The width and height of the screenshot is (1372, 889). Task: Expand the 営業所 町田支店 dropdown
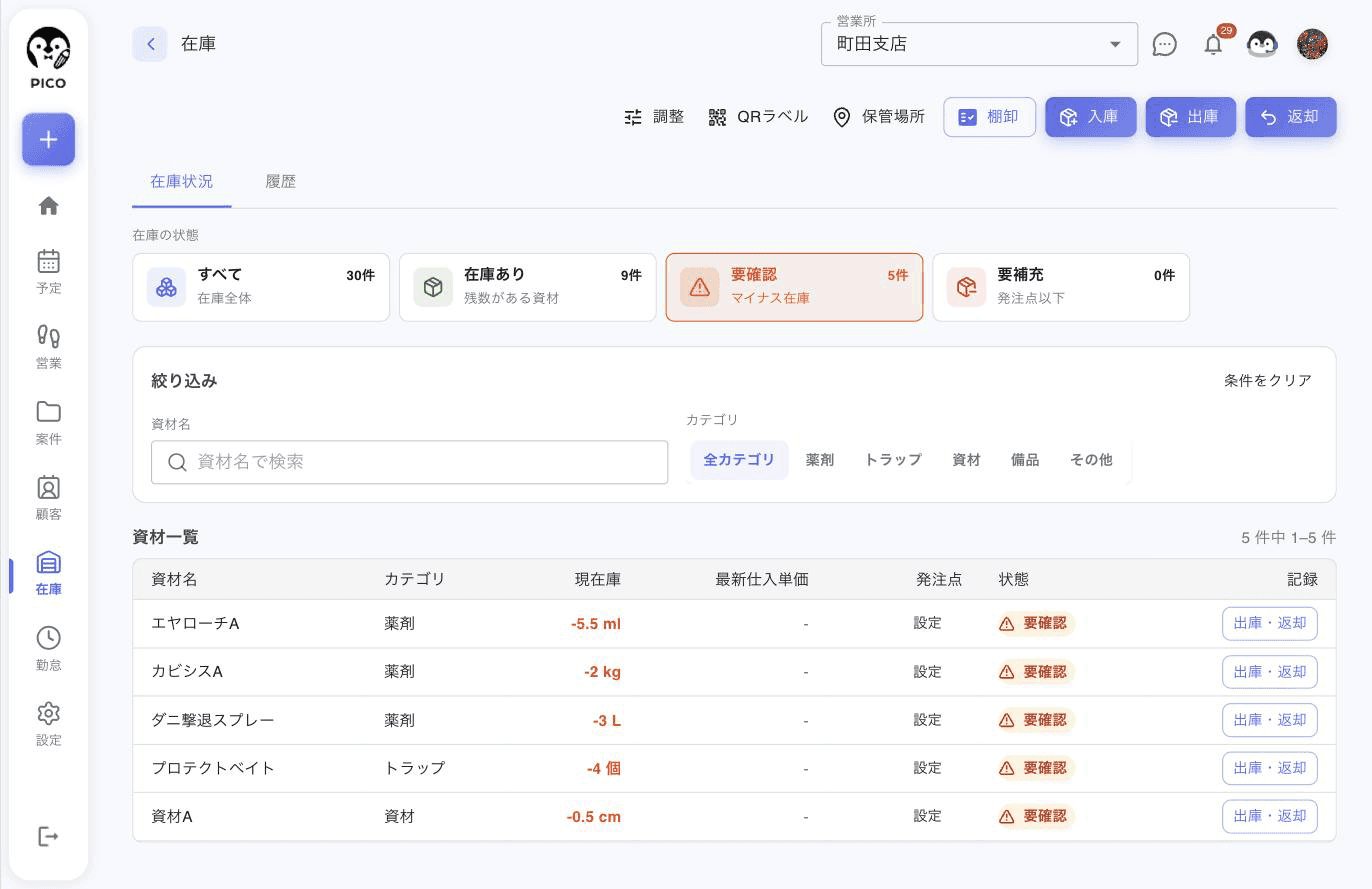pyautogui.click(x=979, y=44)
